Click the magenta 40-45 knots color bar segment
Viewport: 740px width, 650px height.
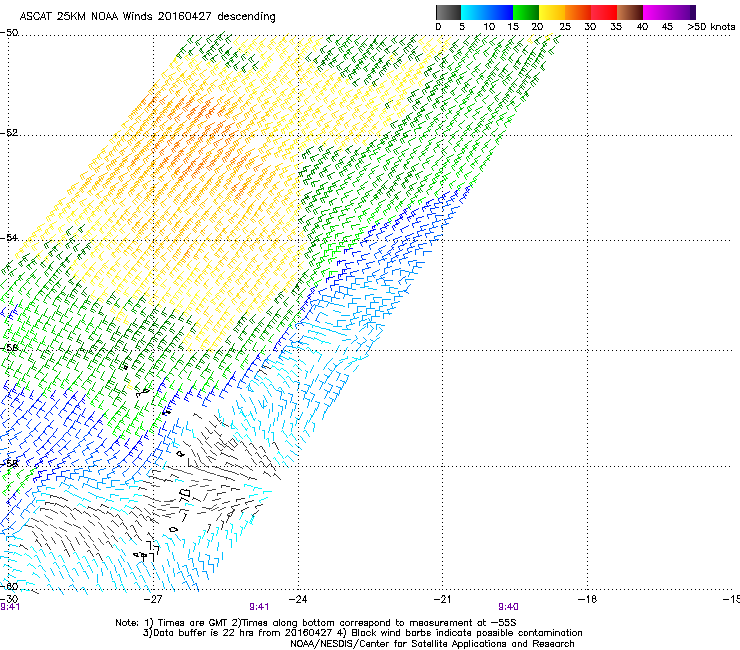656,12
